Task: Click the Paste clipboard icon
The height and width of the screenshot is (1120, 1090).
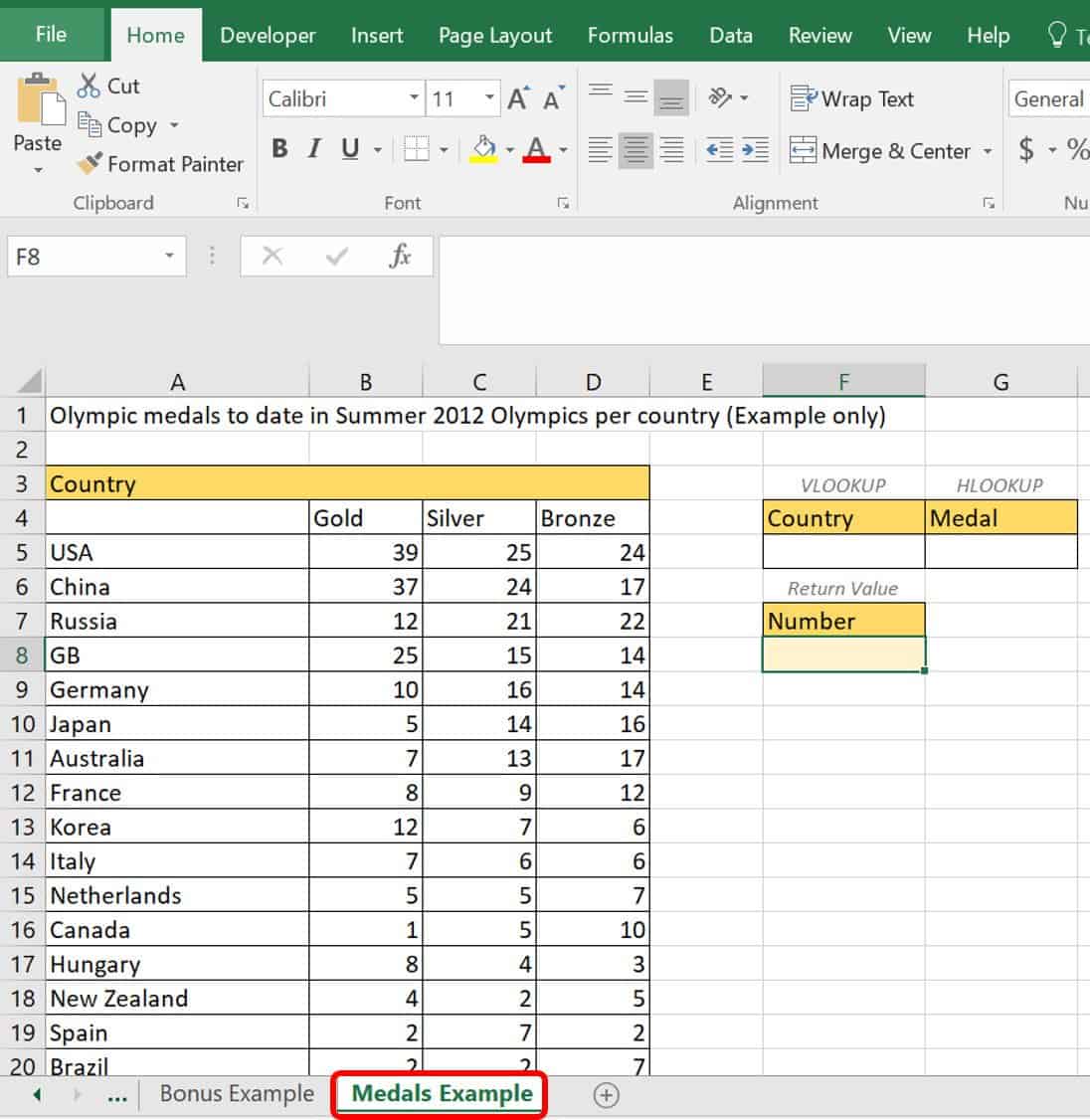Action: pyautogui.click(x=40, y=99)
